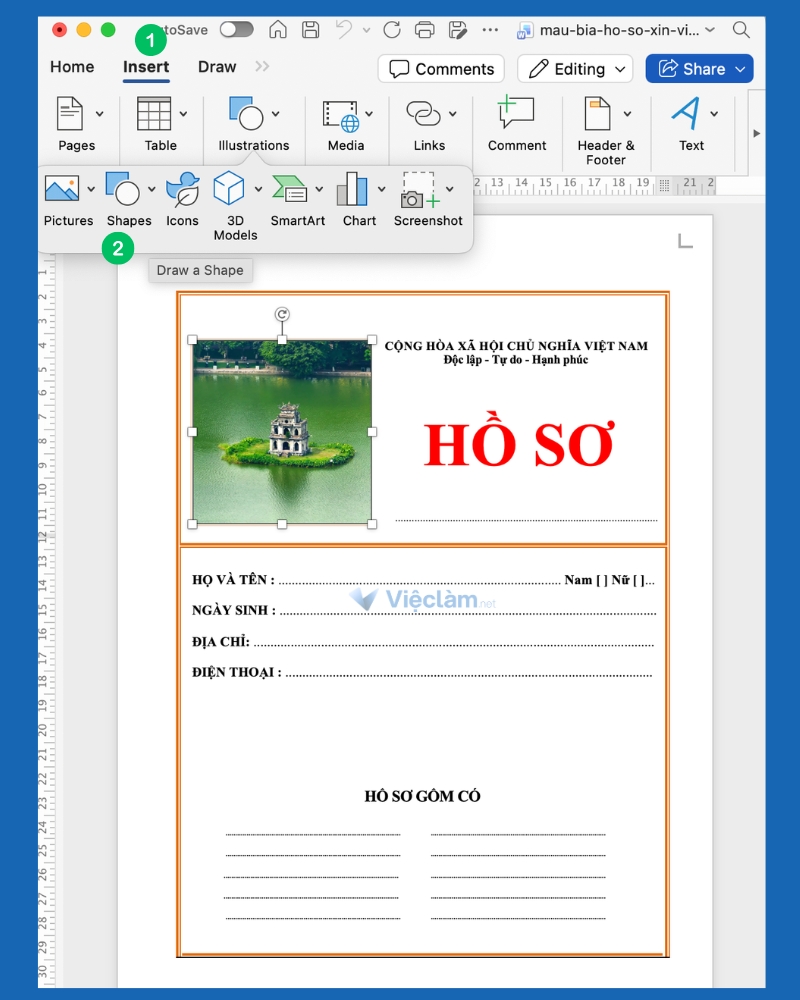Open the Pictures insert tool

[x=62, y=190]
